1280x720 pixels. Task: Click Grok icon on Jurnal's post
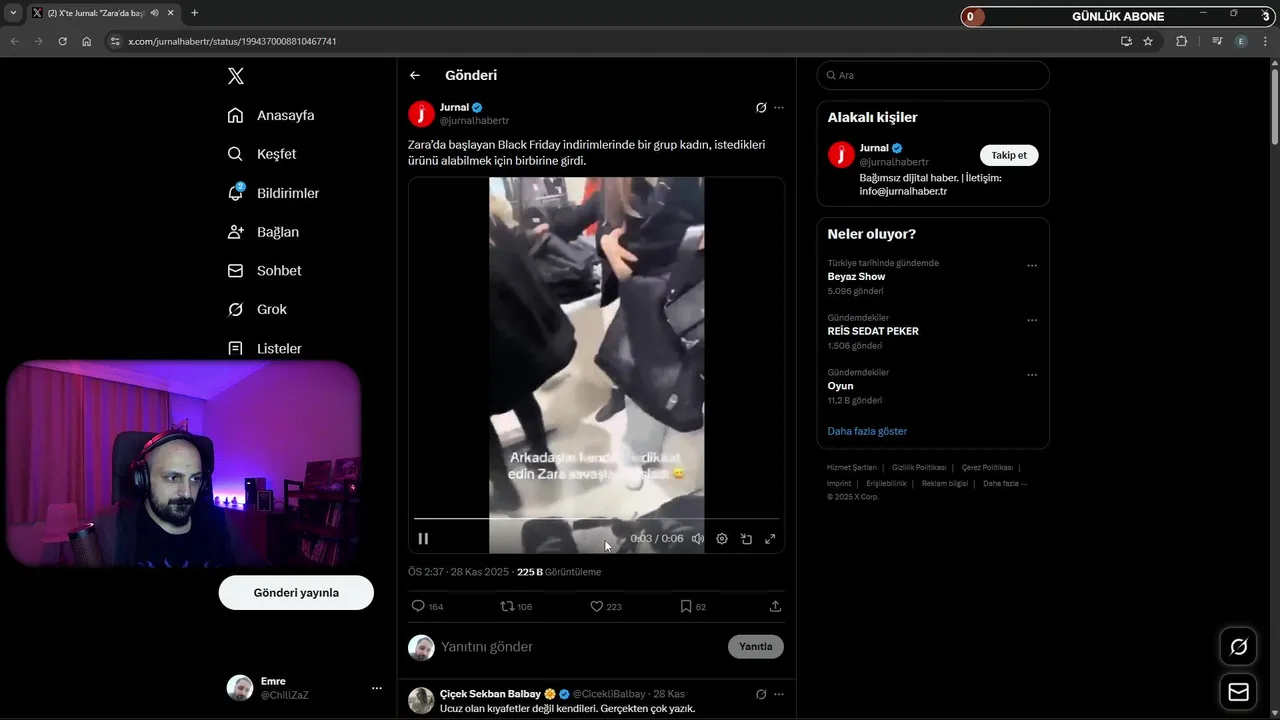[x=761, y=108]
